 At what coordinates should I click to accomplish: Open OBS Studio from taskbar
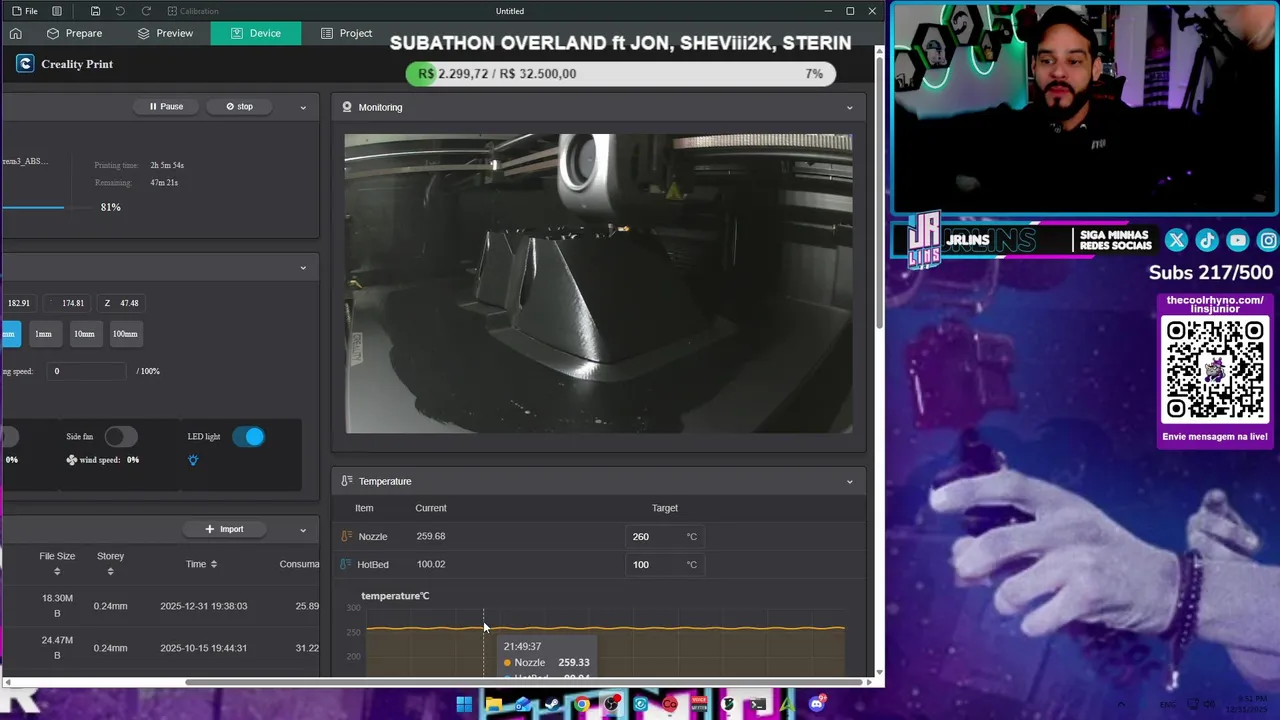coord(611,704)
